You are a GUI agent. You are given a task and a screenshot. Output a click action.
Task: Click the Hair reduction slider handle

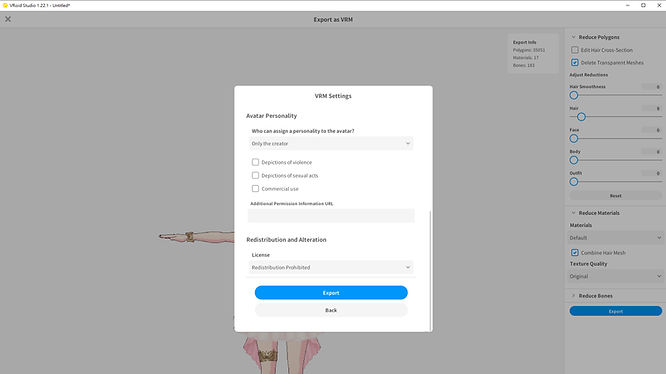[x=581, y=117]
